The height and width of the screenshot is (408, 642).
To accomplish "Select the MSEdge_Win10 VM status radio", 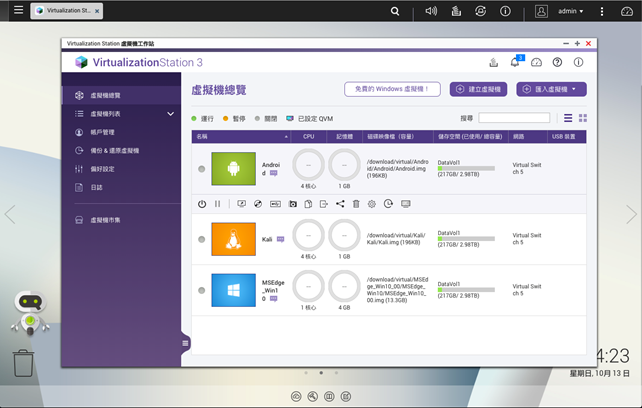I will 201,290.
